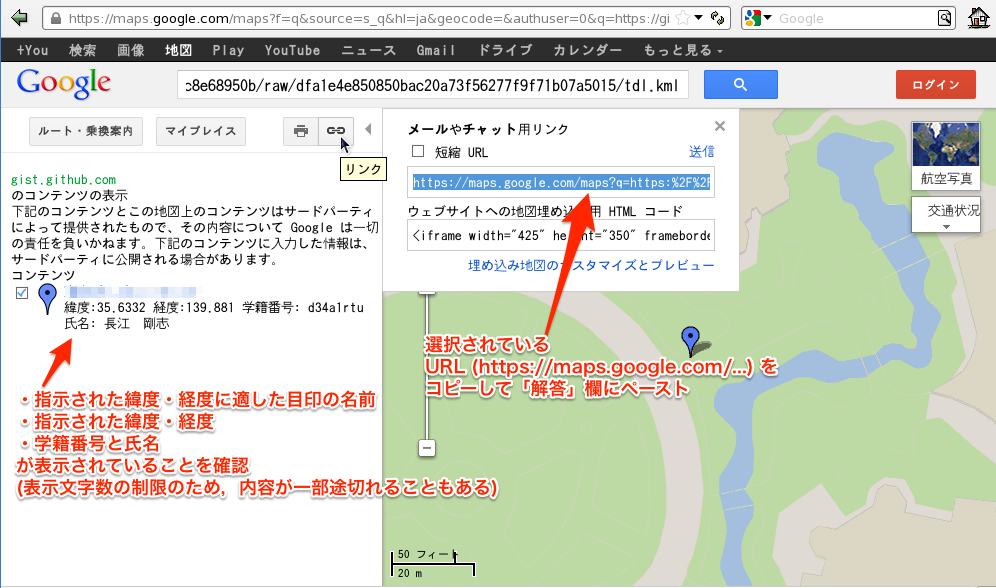Open the bookmark star dropdown arrow
Viewport: 996px width, 588px height.
tap(699, 18)
